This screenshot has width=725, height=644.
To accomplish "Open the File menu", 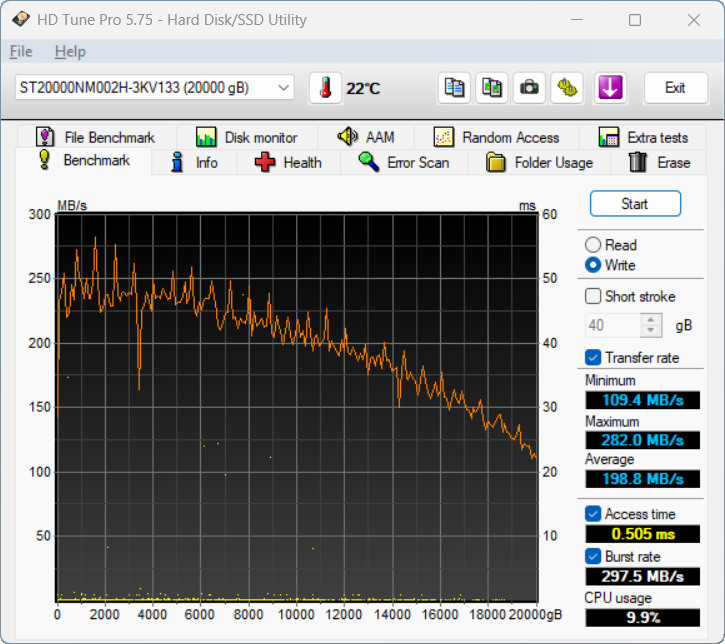I will click(21, 51).
